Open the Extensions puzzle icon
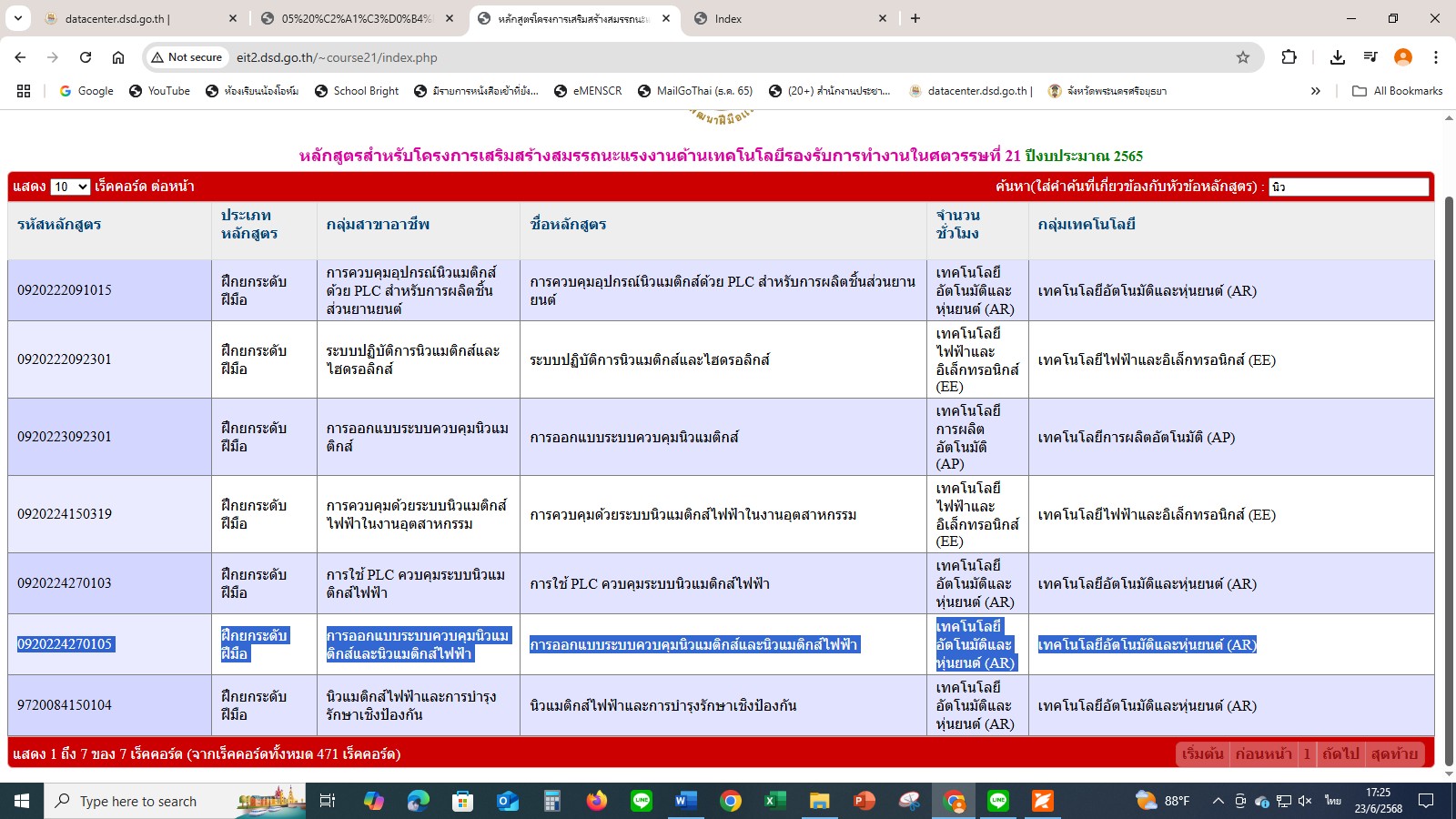The width and height of the screenshot is (1456, 819). (x=1289, y=57)
